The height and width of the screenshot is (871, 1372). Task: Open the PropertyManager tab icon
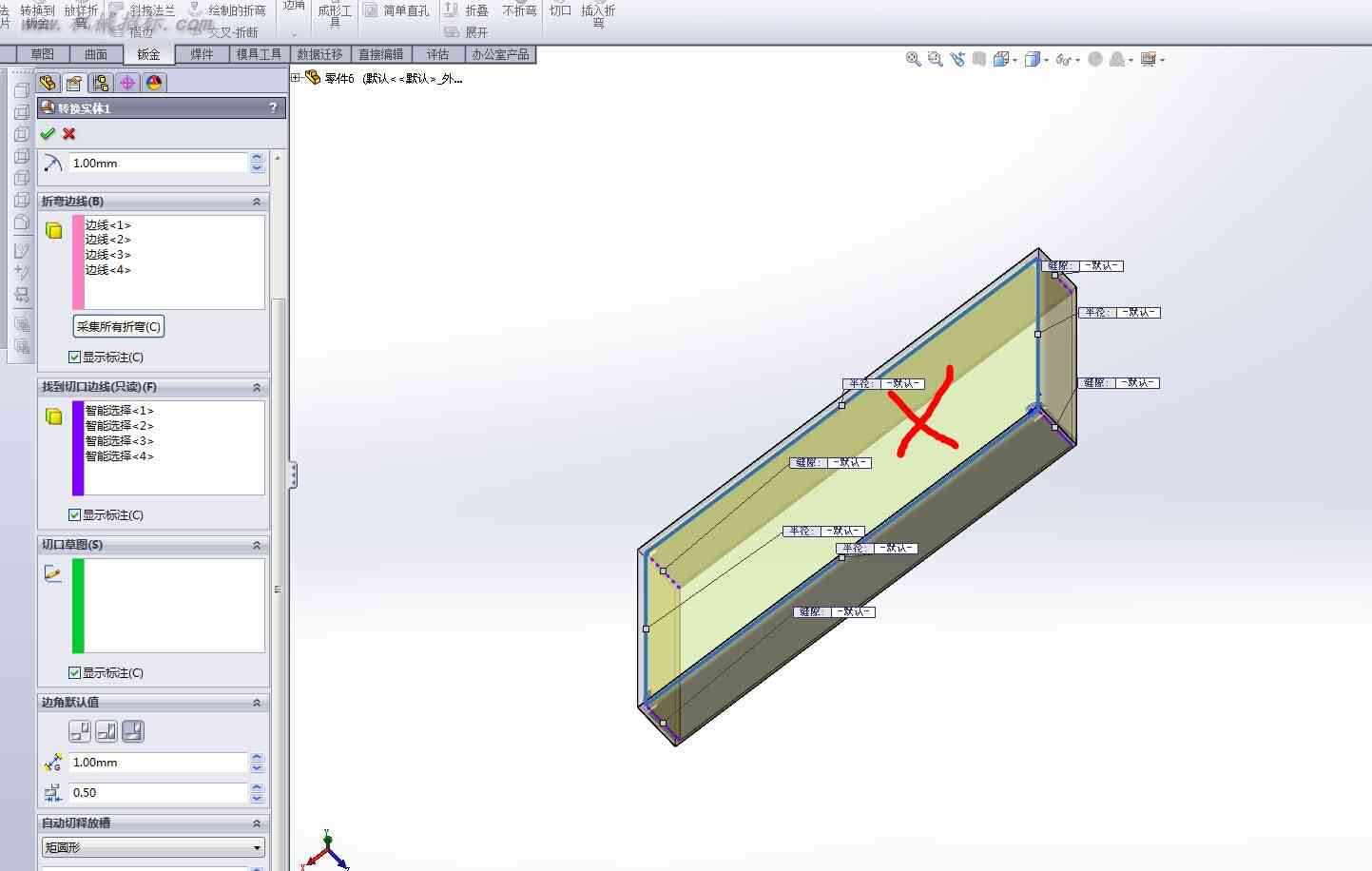pyautogui.click(x=74, y=83)
